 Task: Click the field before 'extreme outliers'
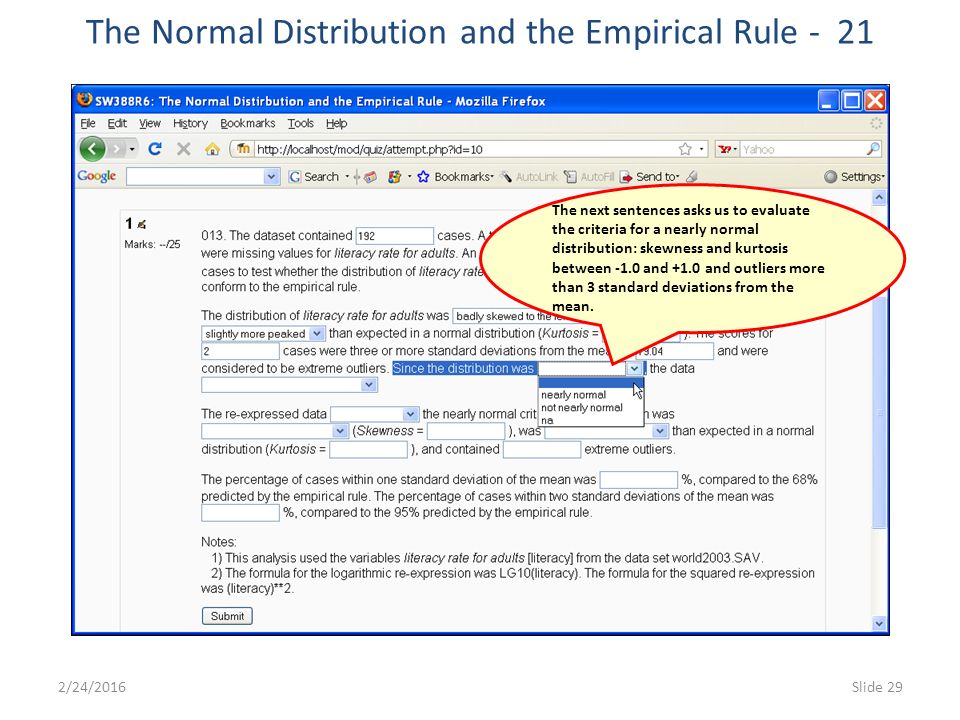pyautogui.click(x=542, y=449)
